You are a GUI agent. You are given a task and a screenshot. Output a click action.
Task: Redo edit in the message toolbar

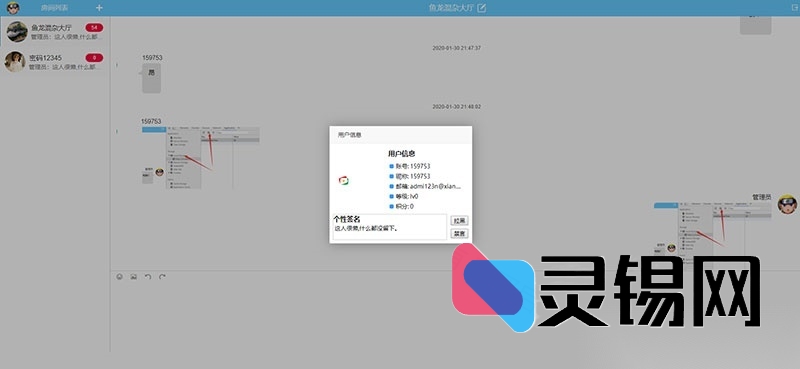click(x=162, y=277)
